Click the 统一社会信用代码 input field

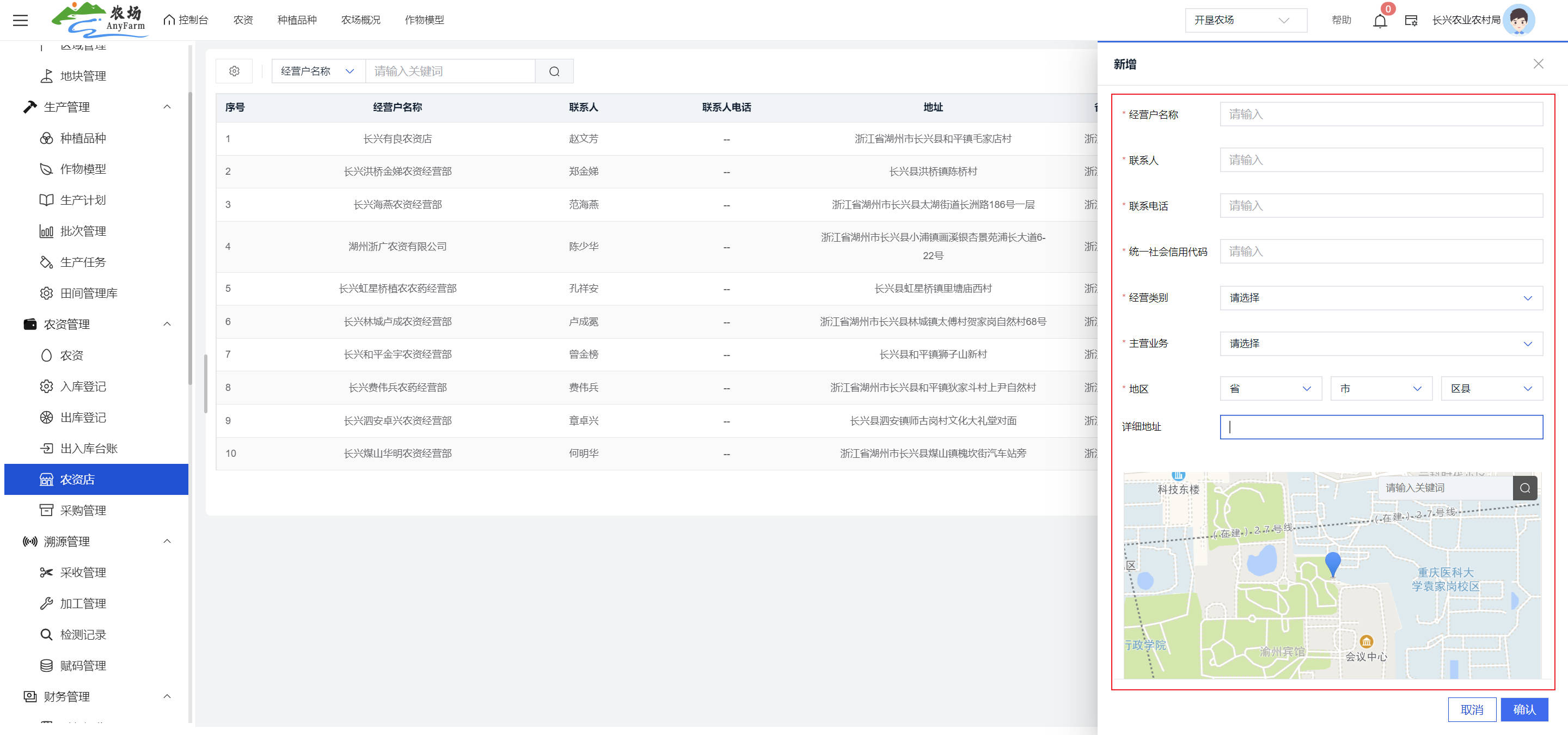[1381, 252]
